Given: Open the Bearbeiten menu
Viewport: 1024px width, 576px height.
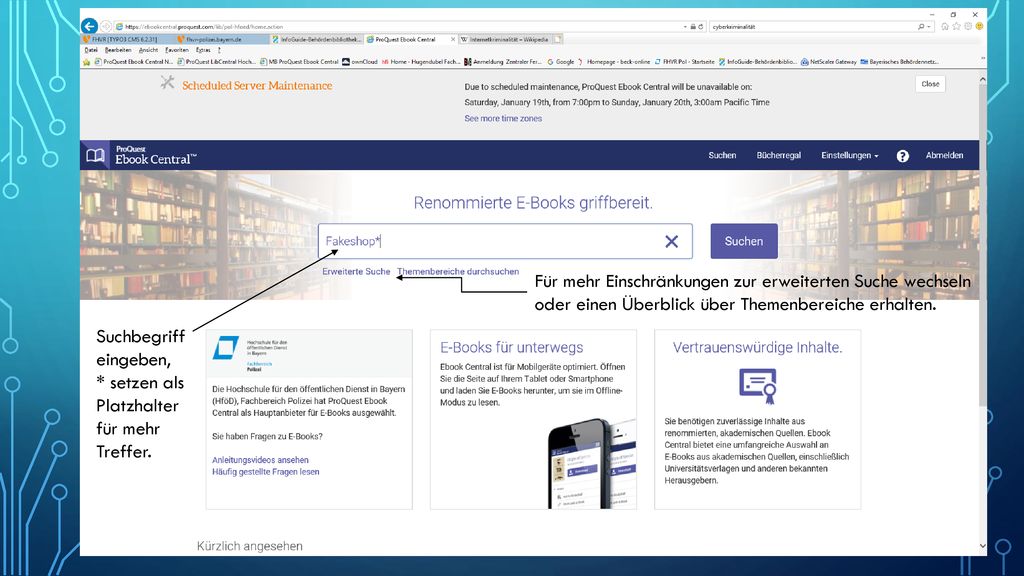Looking at the screenshot, I should click(x=118, y=50).
